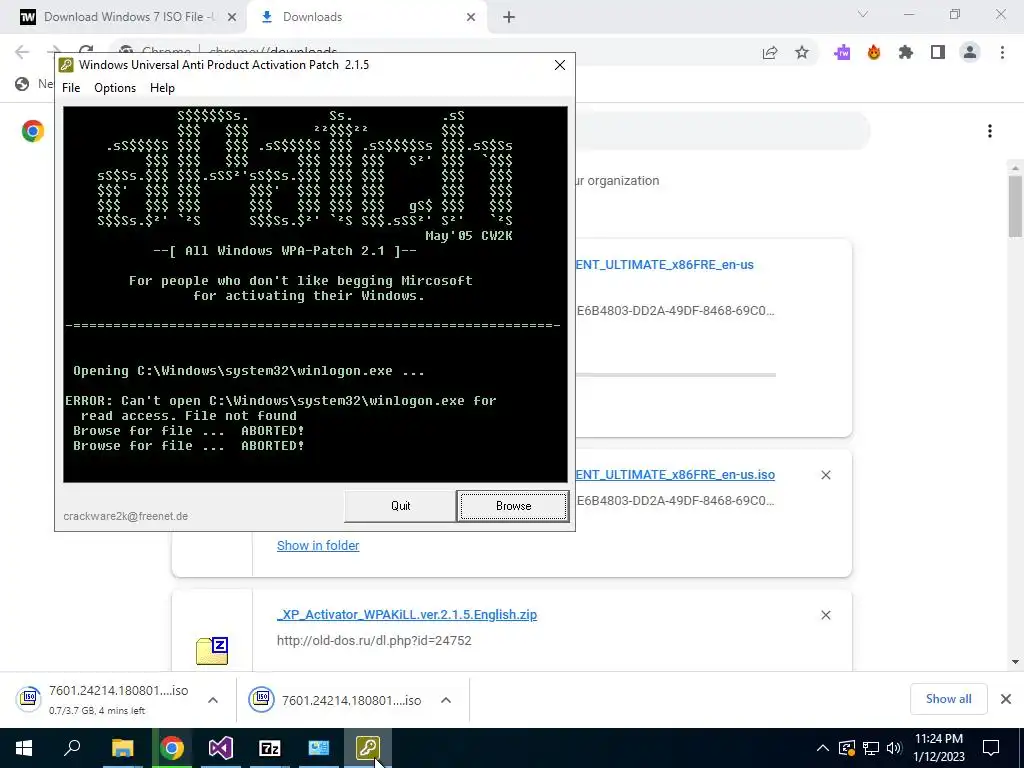The image size is (1024, 768).
Task: Toggle the Chrome side panel icon
Action: click(x=938, y=53)
